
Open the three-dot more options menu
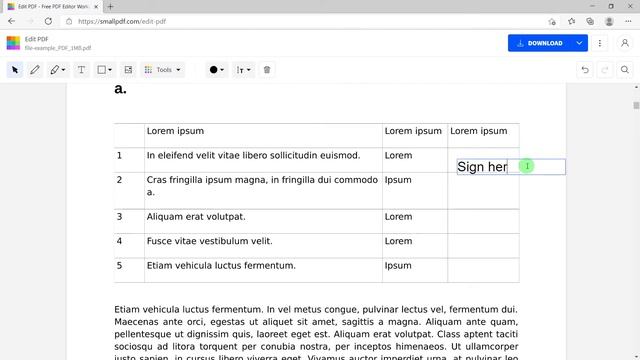[600, 43]
